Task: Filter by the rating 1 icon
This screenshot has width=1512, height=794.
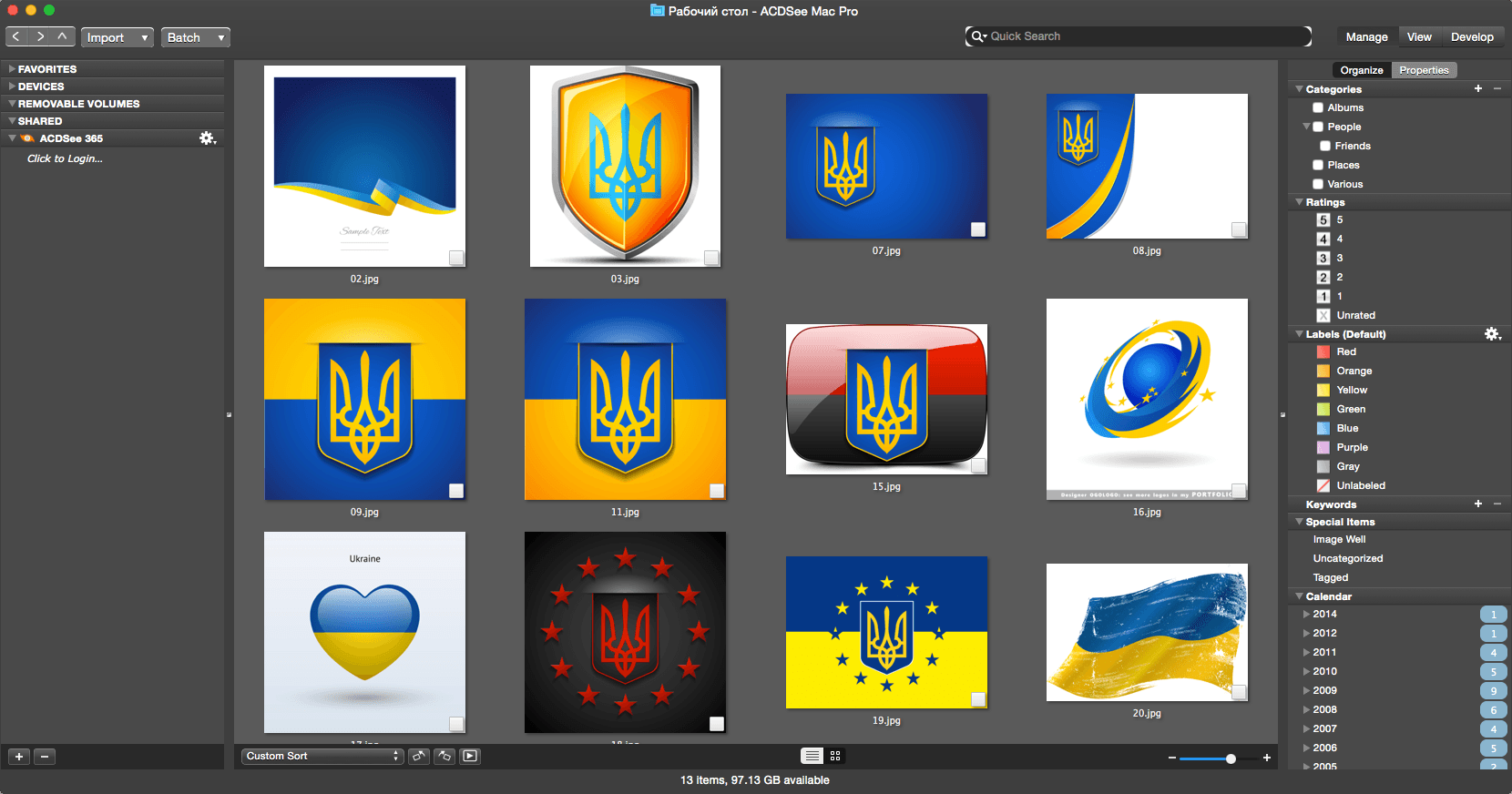Action: (x=1323, y=296)
